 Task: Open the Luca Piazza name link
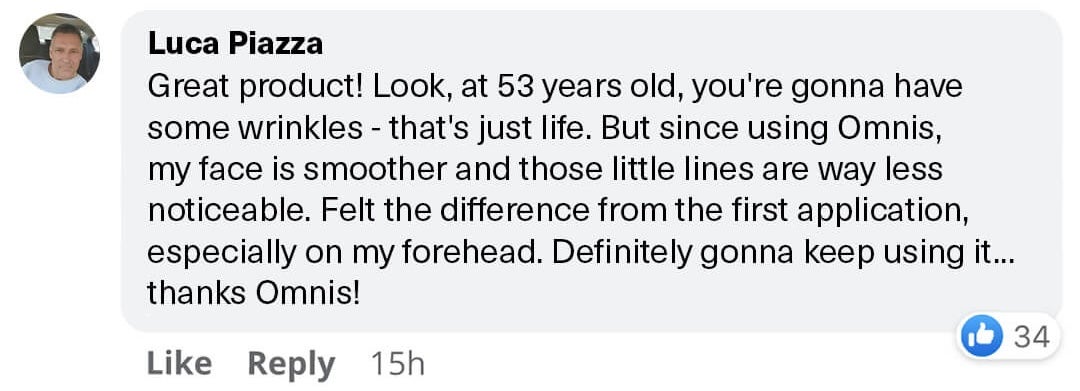coord(235,44)
